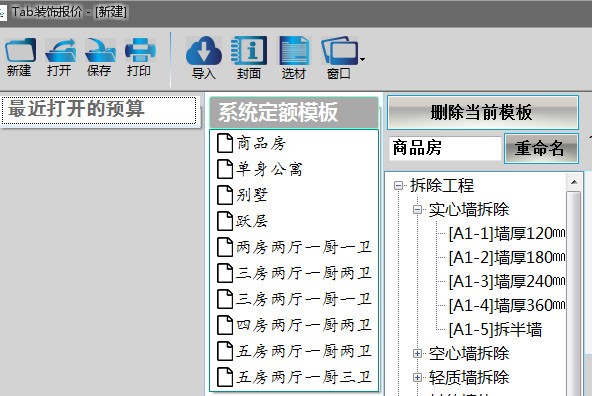Select tree item [A1-4]墙厚360mm
Screen dimensions: 592x396
point(507,305)
